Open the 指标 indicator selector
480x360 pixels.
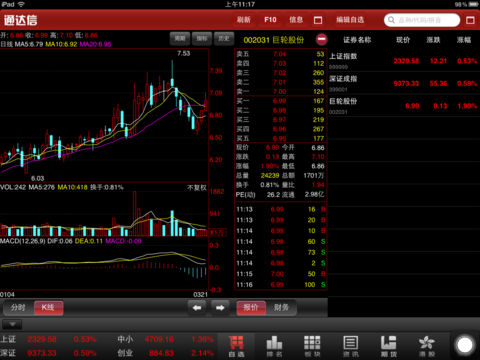[x=202, y=39]
